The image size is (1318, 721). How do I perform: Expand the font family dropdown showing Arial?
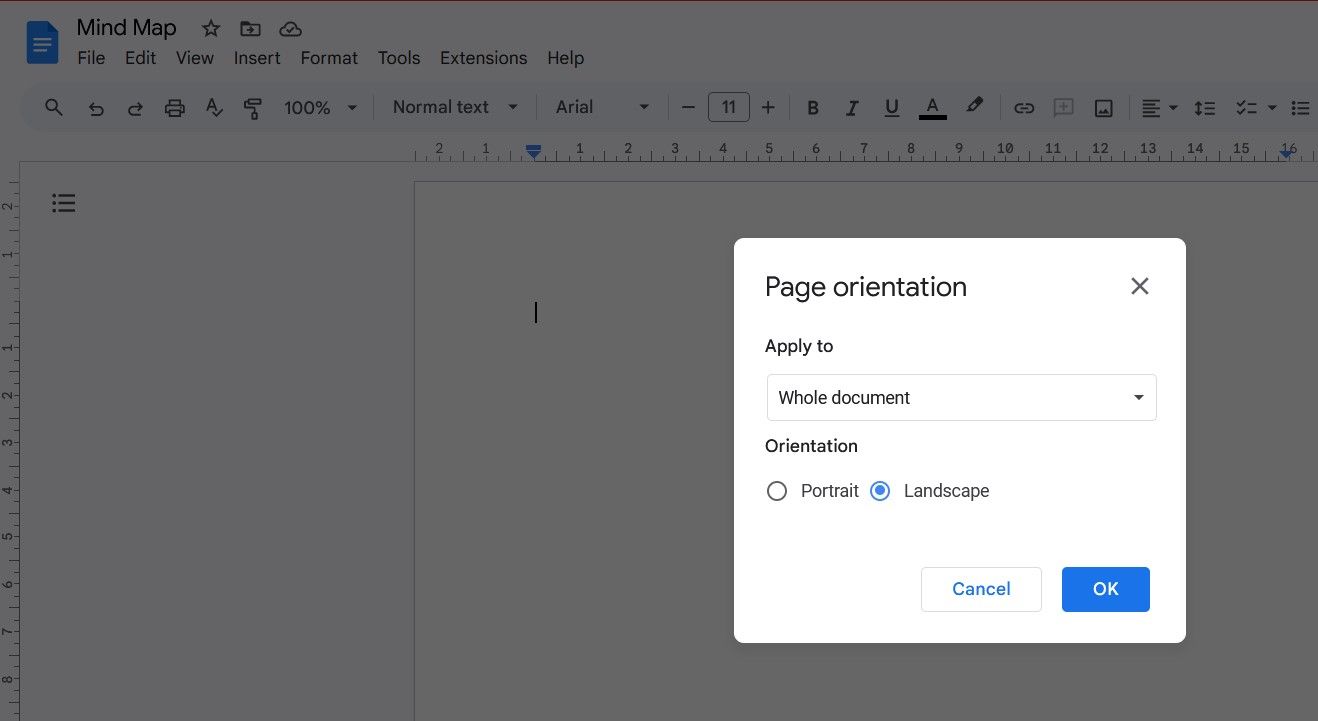click(x=644, y=107)
